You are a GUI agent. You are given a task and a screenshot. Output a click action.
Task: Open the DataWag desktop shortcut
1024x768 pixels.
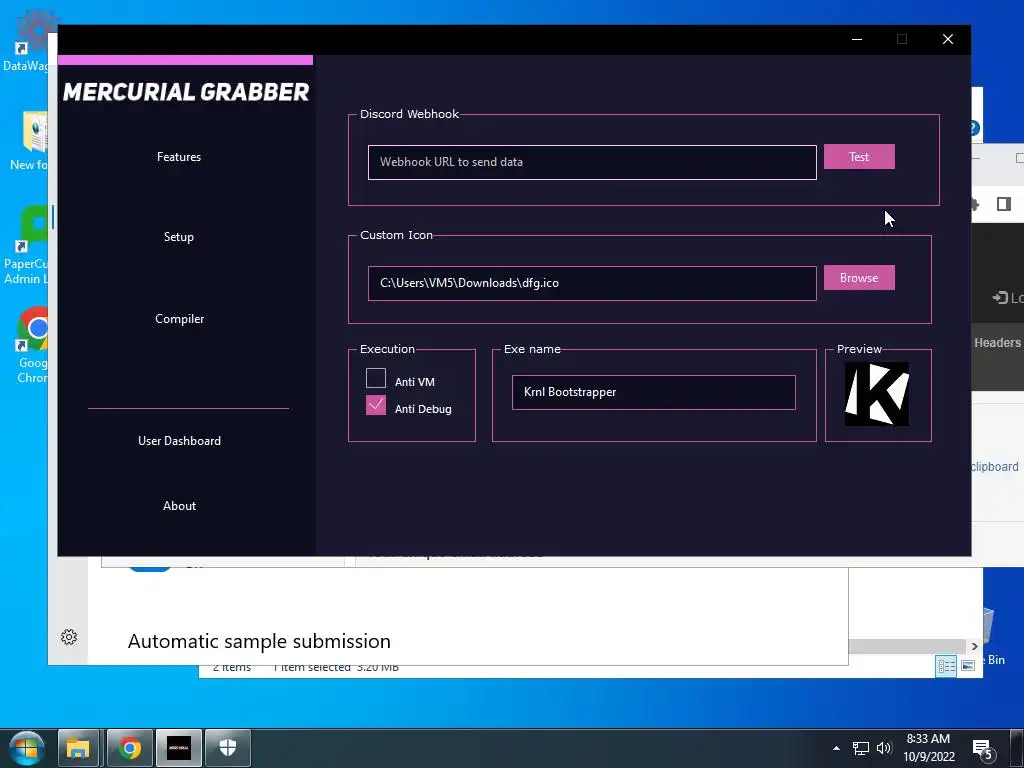coord(26,42)
